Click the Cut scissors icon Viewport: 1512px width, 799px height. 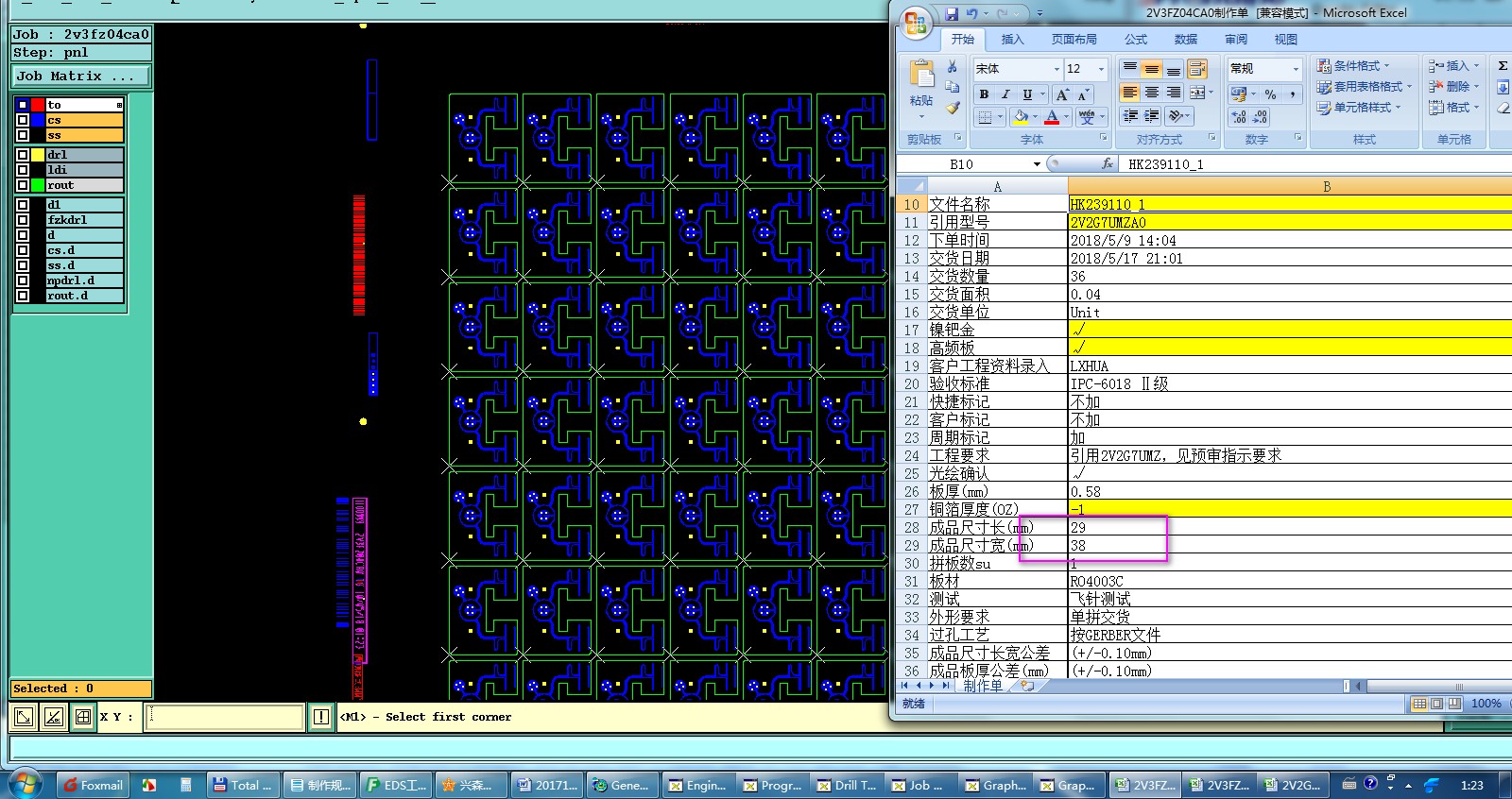pyautogui.click(x=953, y=67)
